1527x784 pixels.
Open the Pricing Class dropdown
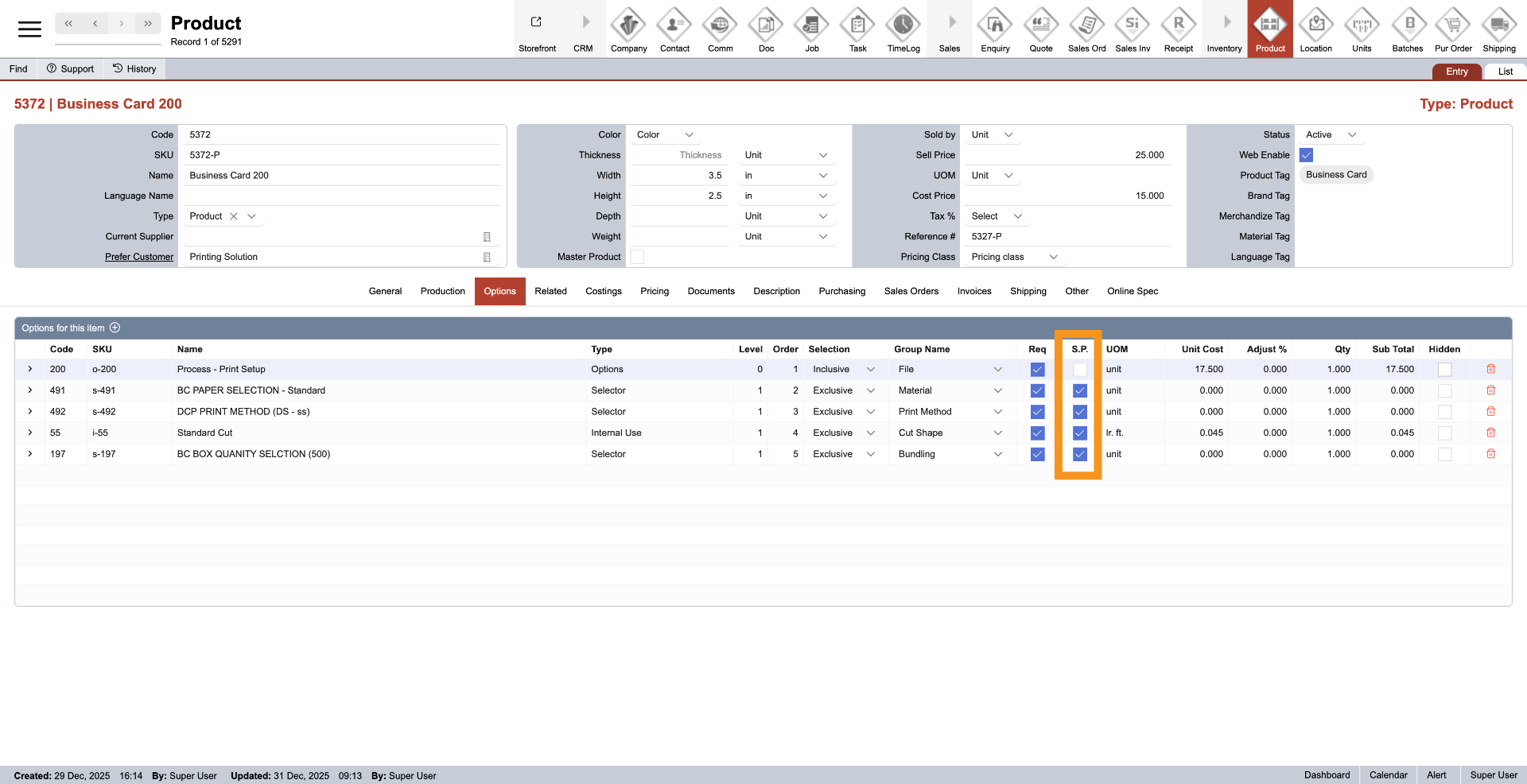pos(1014,257)
